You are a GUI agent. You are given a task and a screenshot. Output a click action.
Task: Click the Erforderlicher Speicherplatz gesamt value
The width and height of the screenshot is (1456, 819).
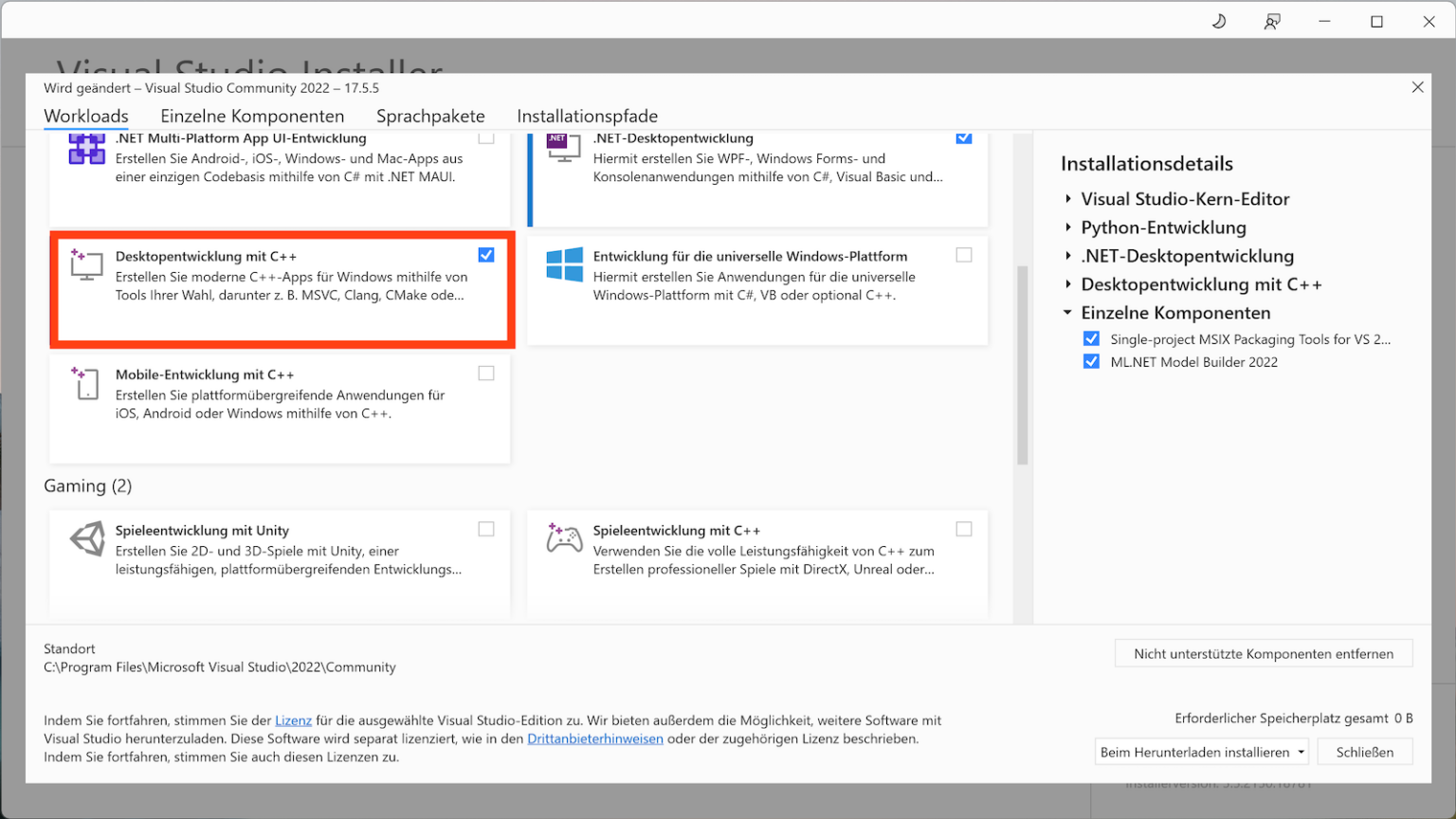tap(1403, 719)
